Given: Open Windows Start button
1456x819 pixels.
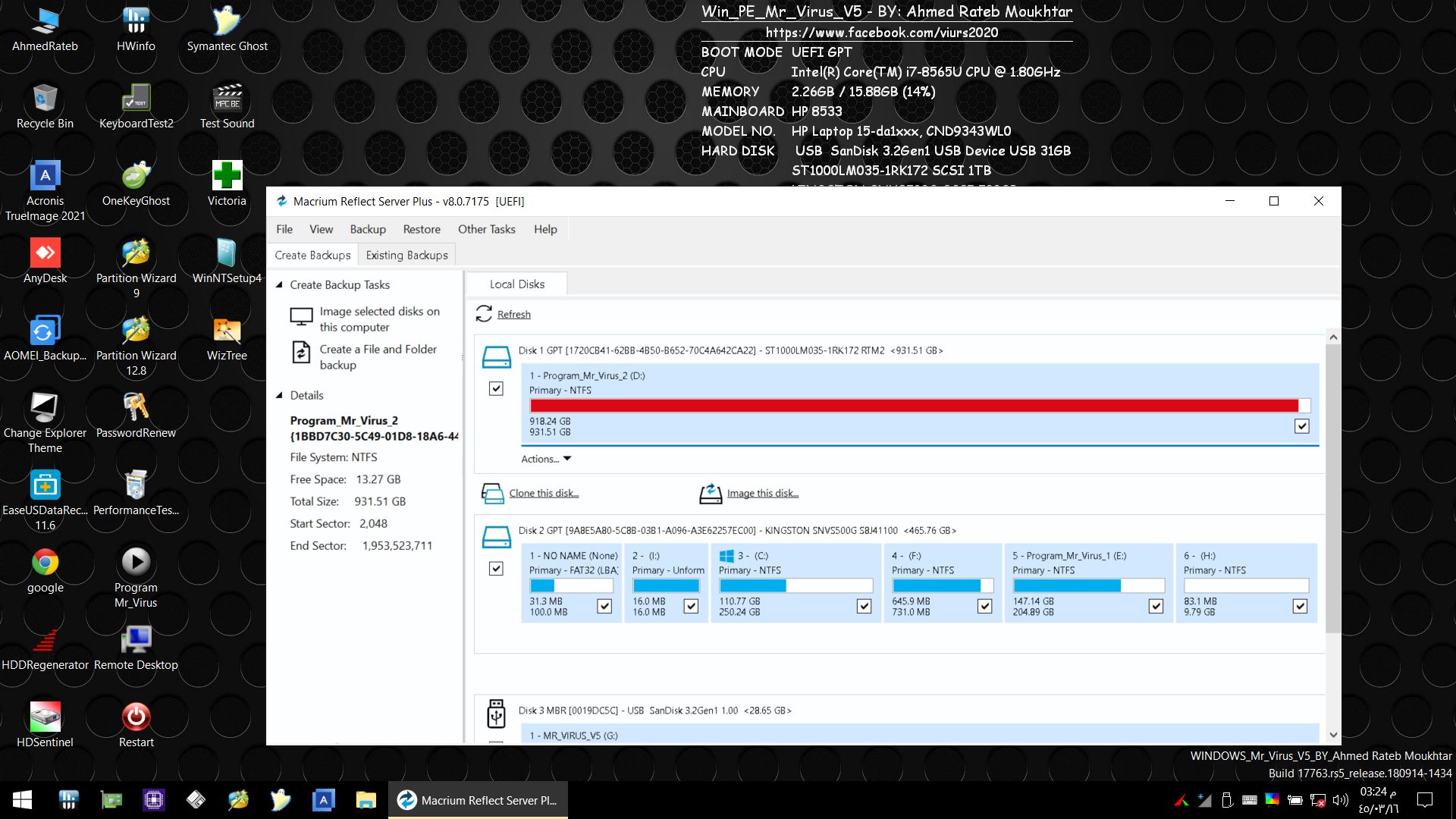Looking at the screenshot, I should tap(22, 800).
